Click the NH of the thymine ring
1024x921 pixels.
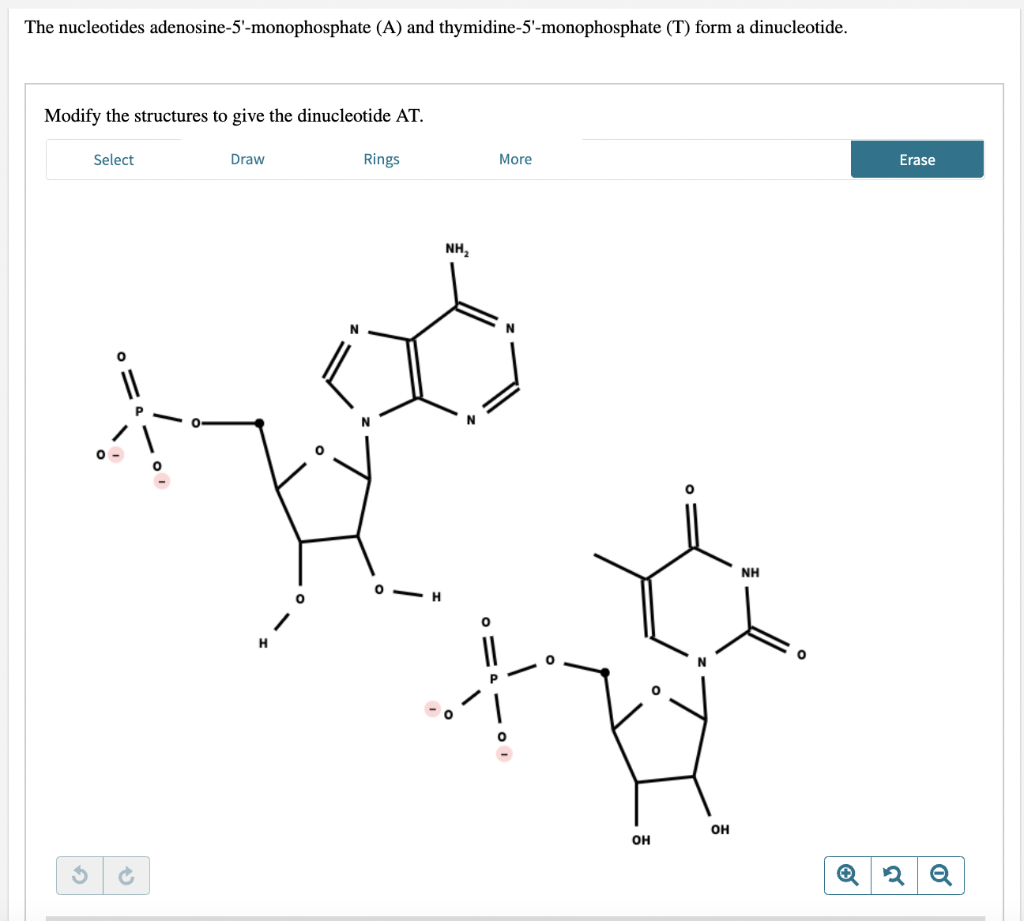tap(748, 572)
